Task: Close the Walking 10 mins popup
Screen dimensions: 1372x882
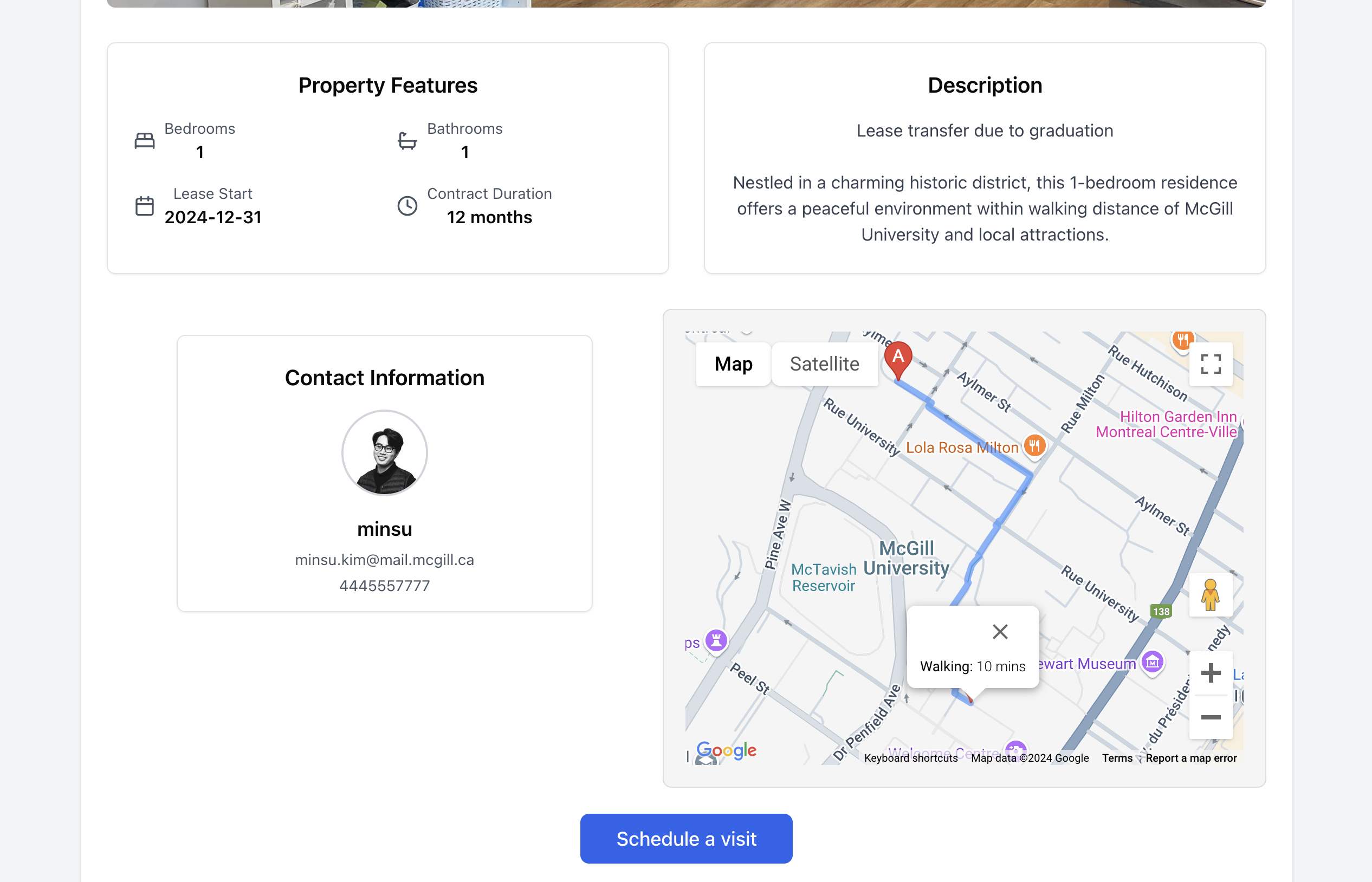Action: pyautogui.click(x=1000, y=632)
